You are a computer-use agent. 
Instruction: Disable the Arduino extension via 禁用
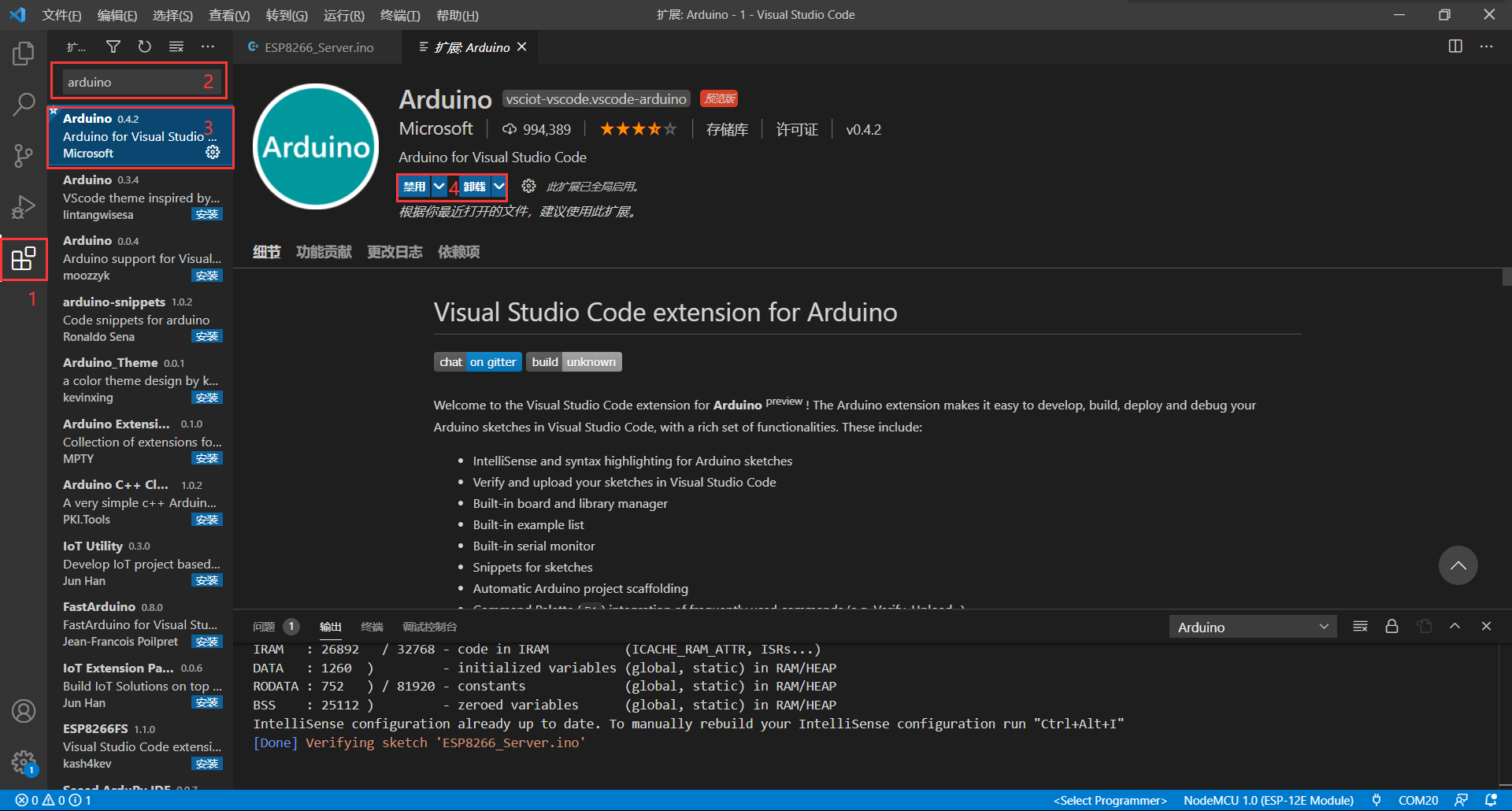click(x=413, y=186)
